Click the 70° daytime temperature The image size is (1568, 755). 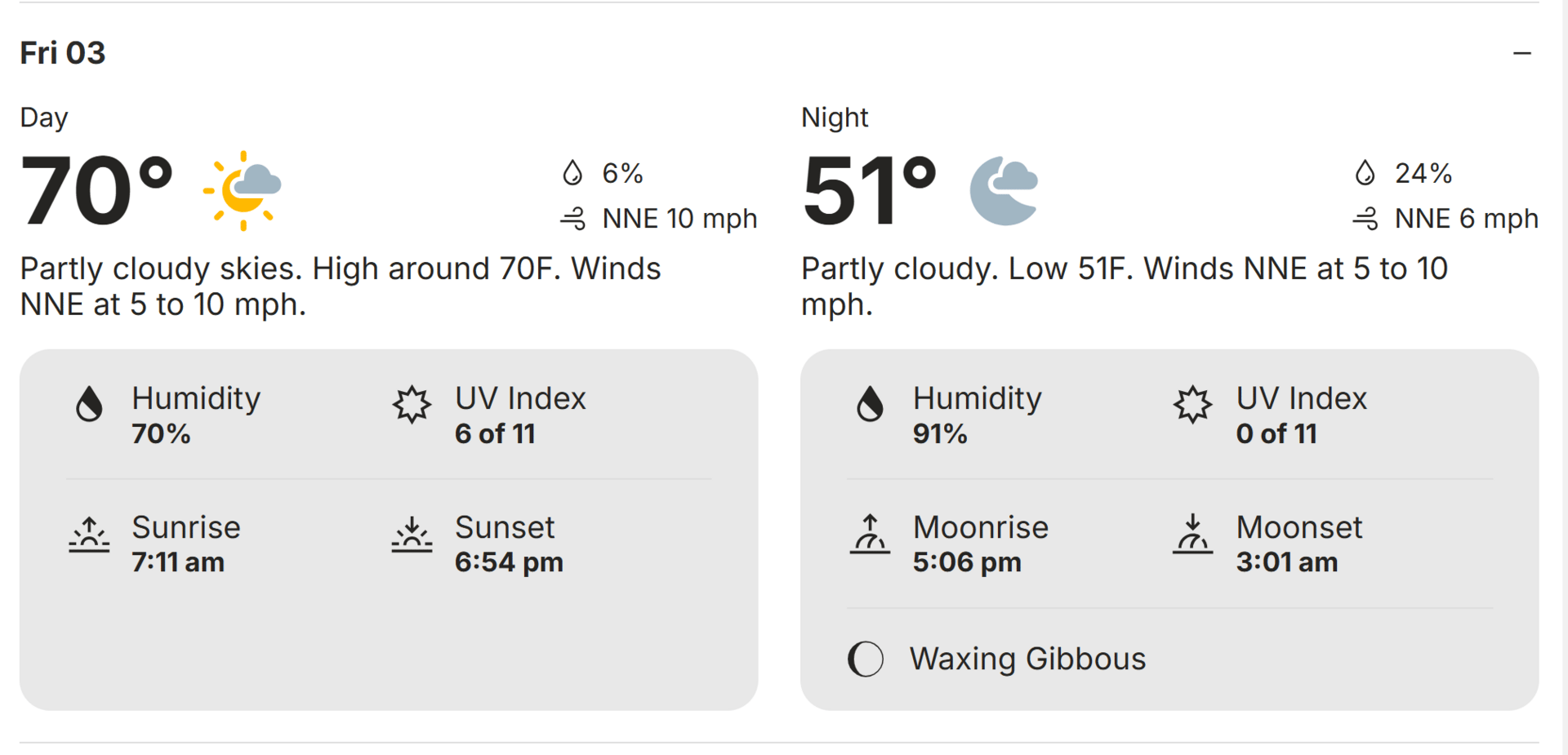[96, 191]
